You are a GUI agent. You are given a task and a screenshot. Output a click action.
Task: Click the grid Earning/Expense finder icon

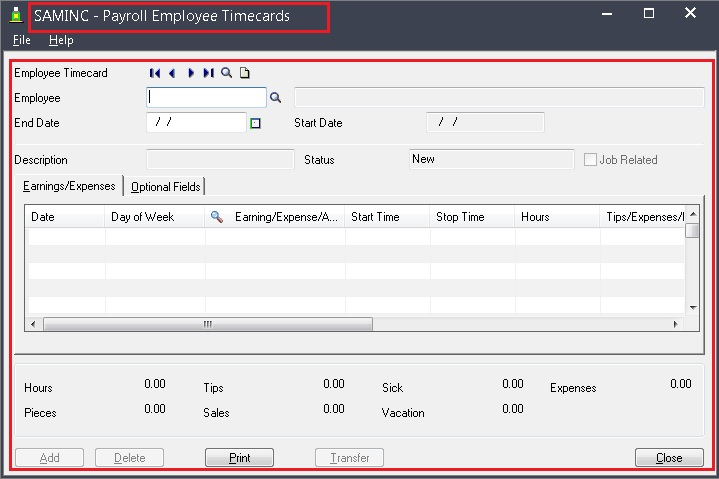pos(216,216)
